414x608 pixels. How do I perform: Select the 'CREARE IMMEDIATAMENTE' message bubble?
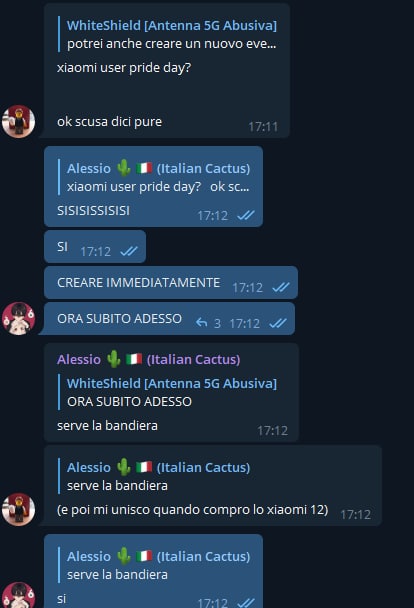click(171, 282)
